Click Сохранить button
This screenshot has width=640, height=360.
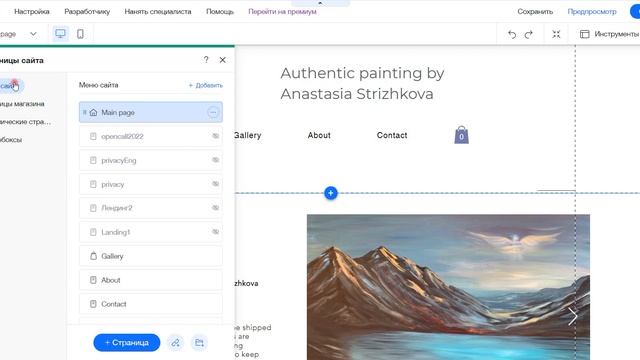coord(535,11)
